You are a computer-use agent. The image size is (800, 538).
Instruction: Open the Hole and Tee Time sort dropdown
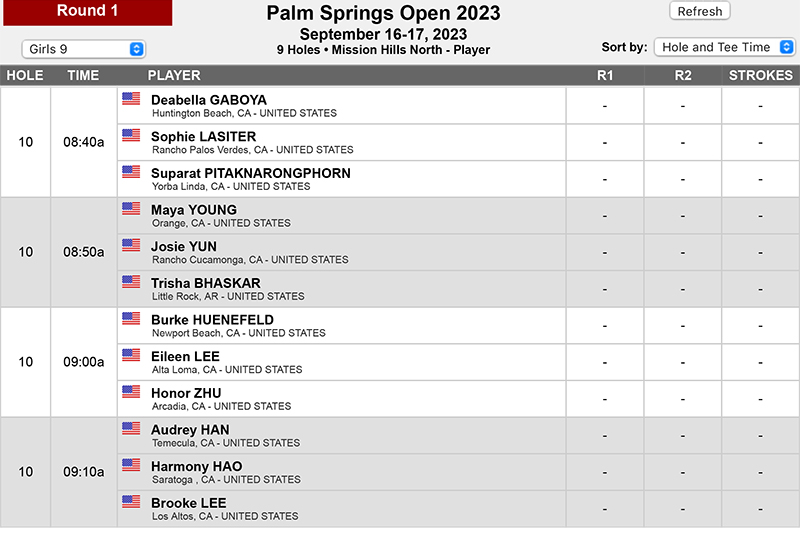pos(724,47)
